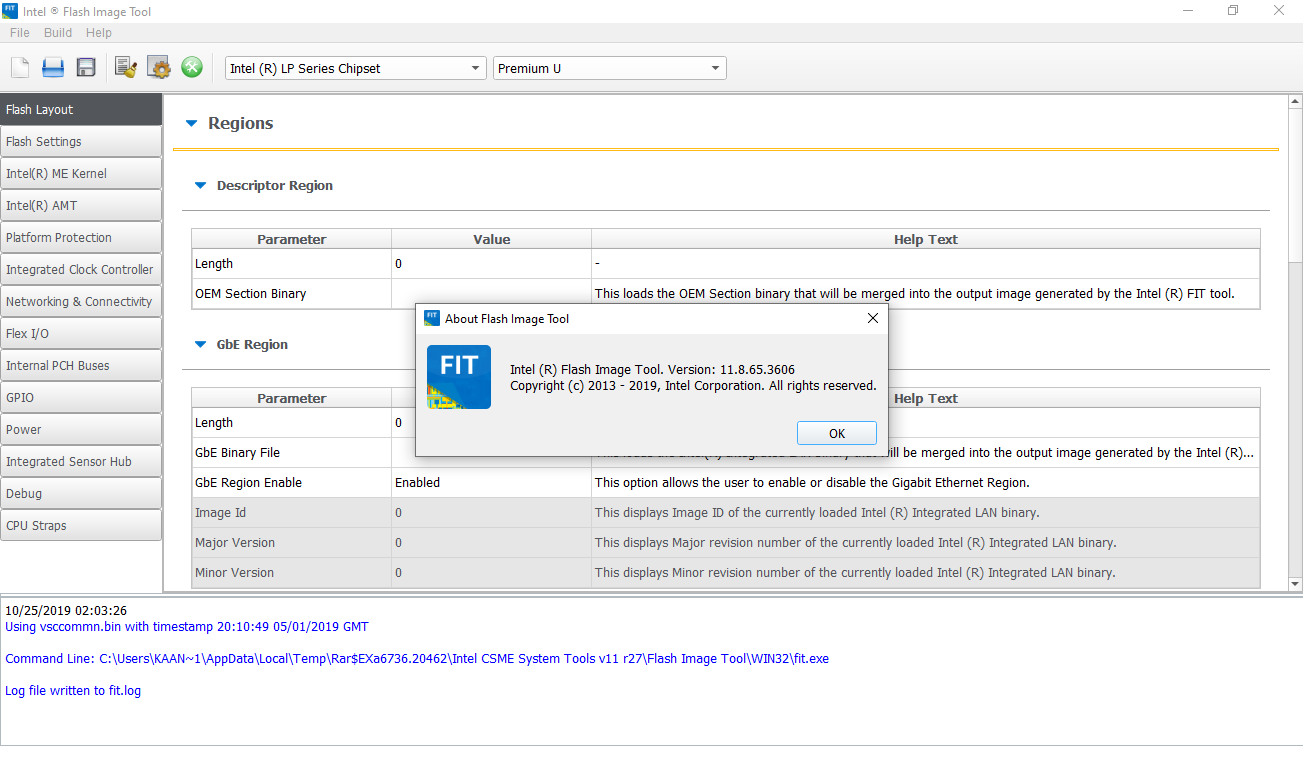Click the 'GbE Binary File' parameter cell
The height and width of the screenshot is (768, 1303).
coord(292,453)
